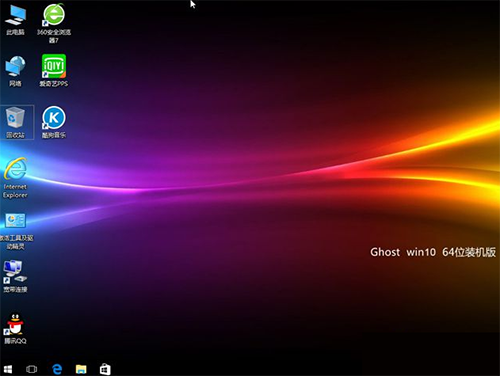500x376 pixels.
Task: Open File Explorer from the taskbar
Action: [81, 369]
